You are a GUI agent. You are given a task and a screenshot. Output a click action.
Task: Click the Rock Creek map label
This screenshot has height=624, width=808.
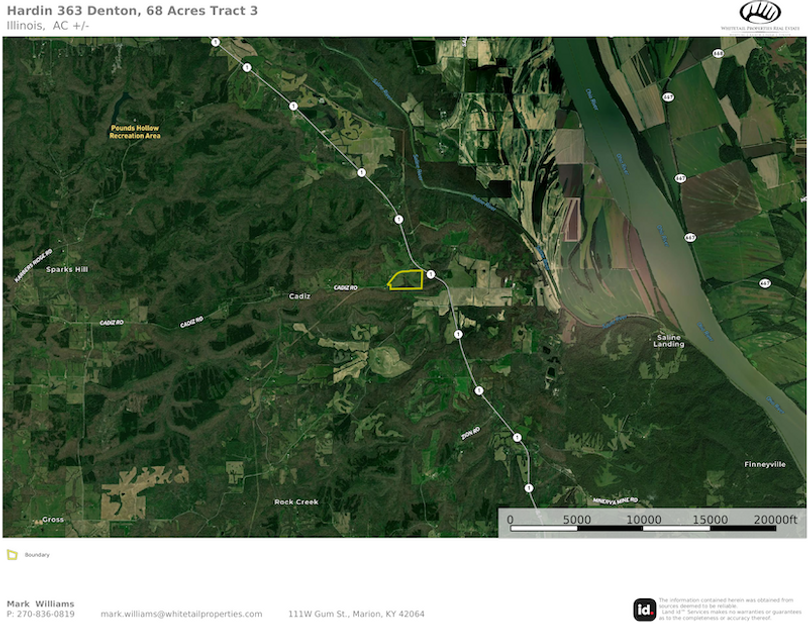click(296, 501)
